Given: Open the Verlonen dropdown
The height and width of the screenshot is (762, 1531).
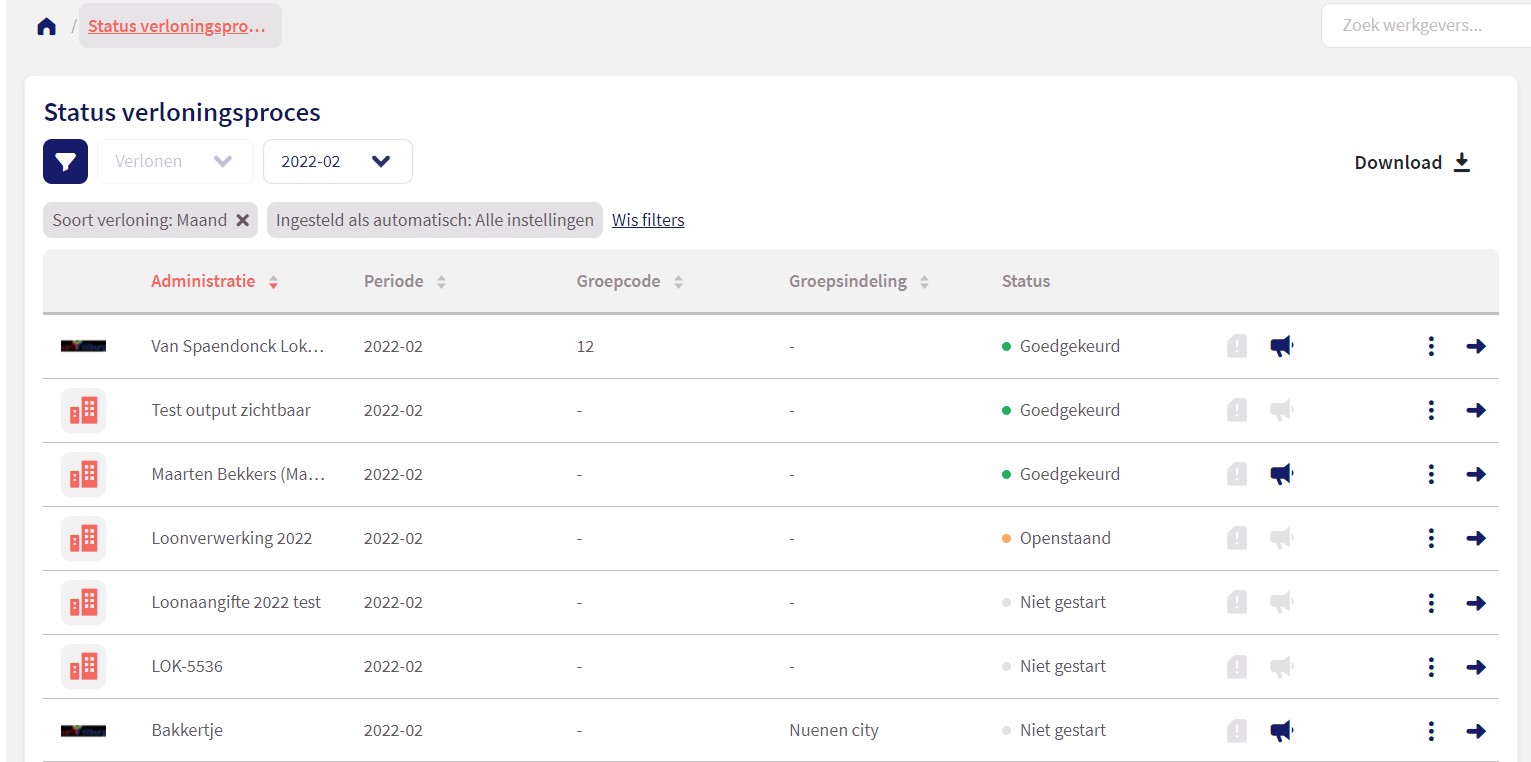Looking at the screenshot, I should 175,162.
